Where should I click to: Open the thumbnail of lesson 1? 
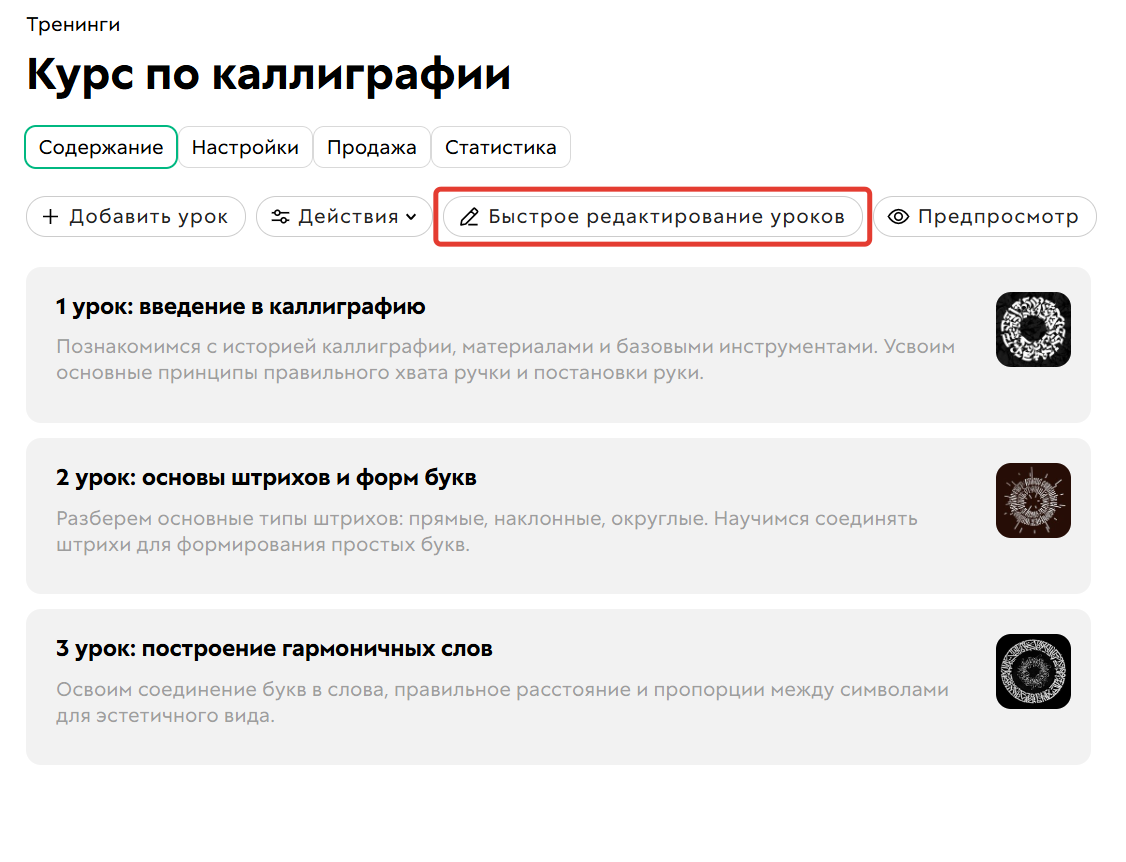point(1033,329)
